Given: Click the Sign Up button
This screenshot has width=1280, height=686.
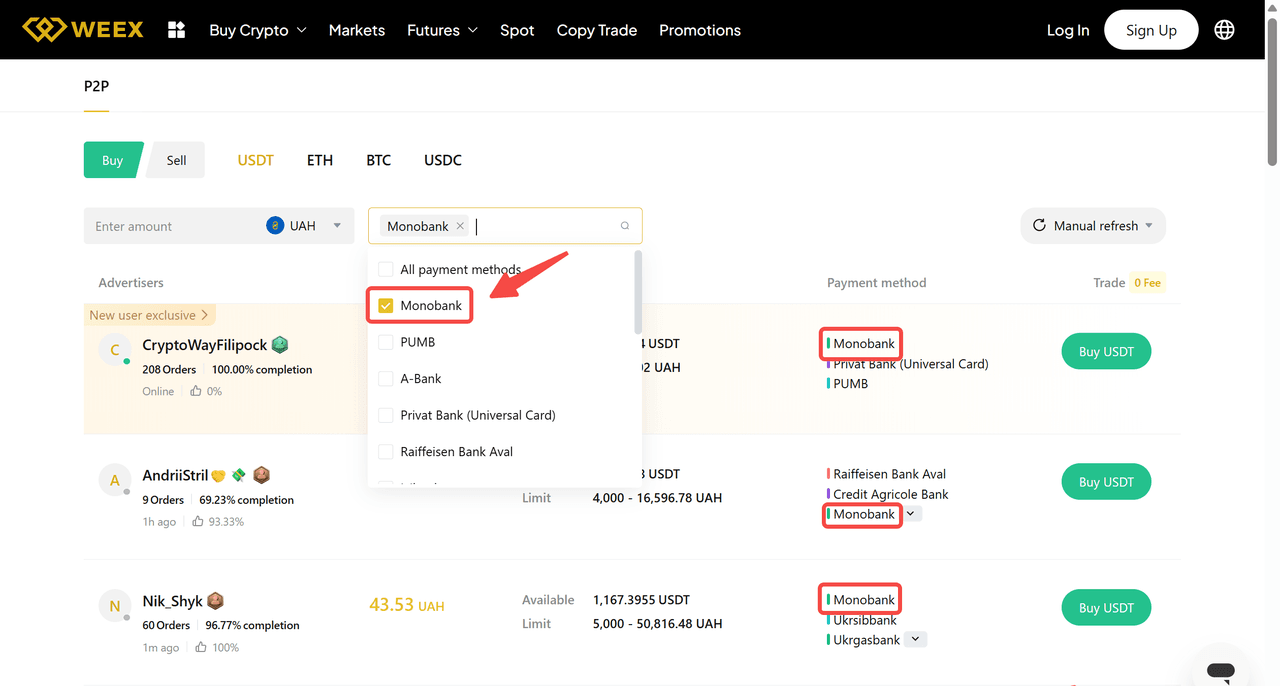Looking at the screenshot, I should coord(1151,30).
